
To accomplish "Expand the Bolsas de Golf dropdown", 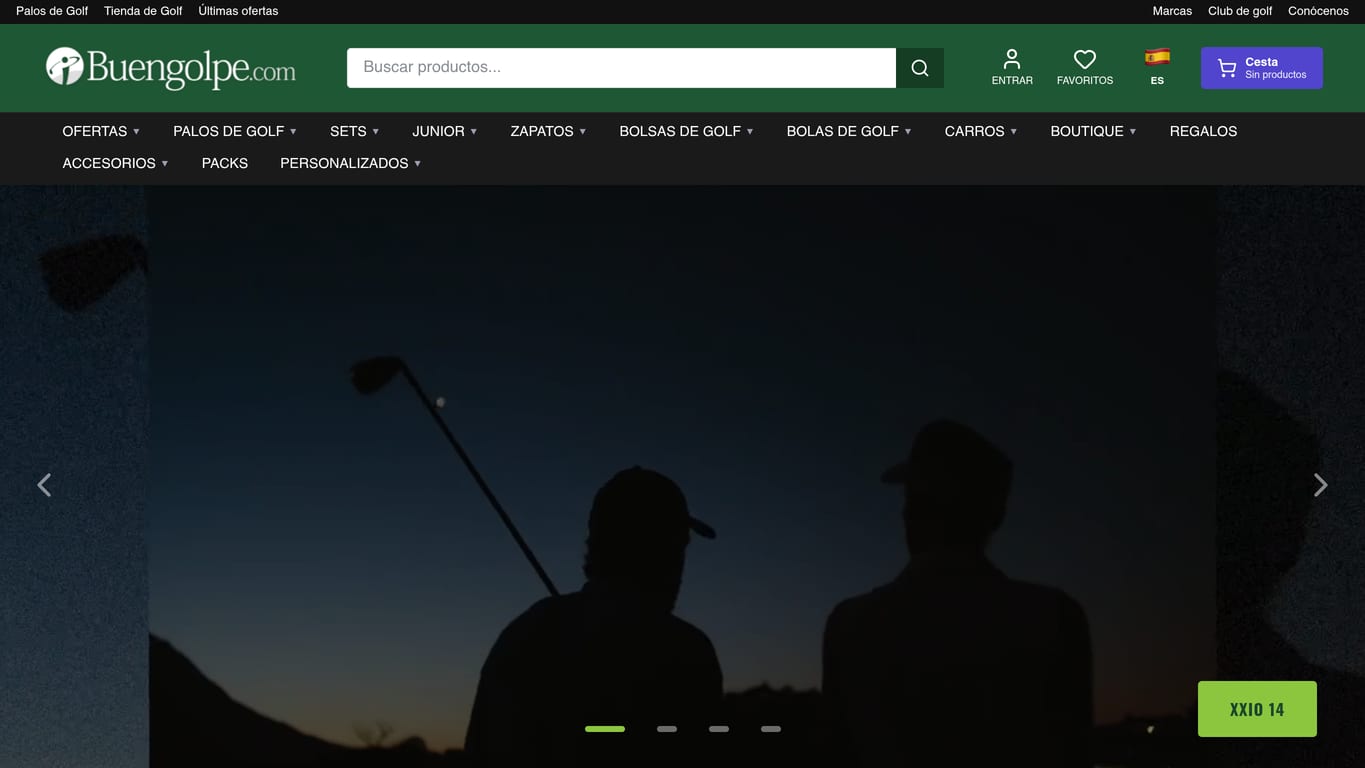I will point(686,131).
